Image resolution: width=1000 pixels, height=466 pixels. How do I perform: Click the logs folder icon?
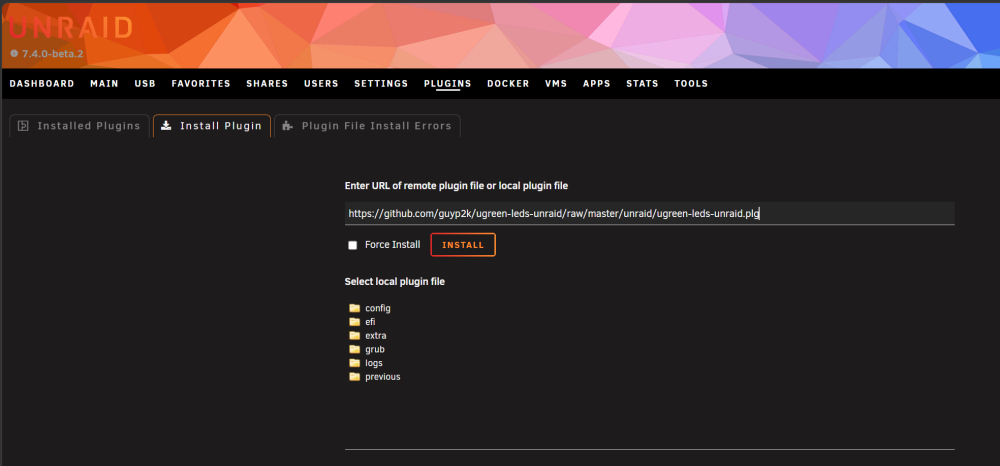point(355,363)
